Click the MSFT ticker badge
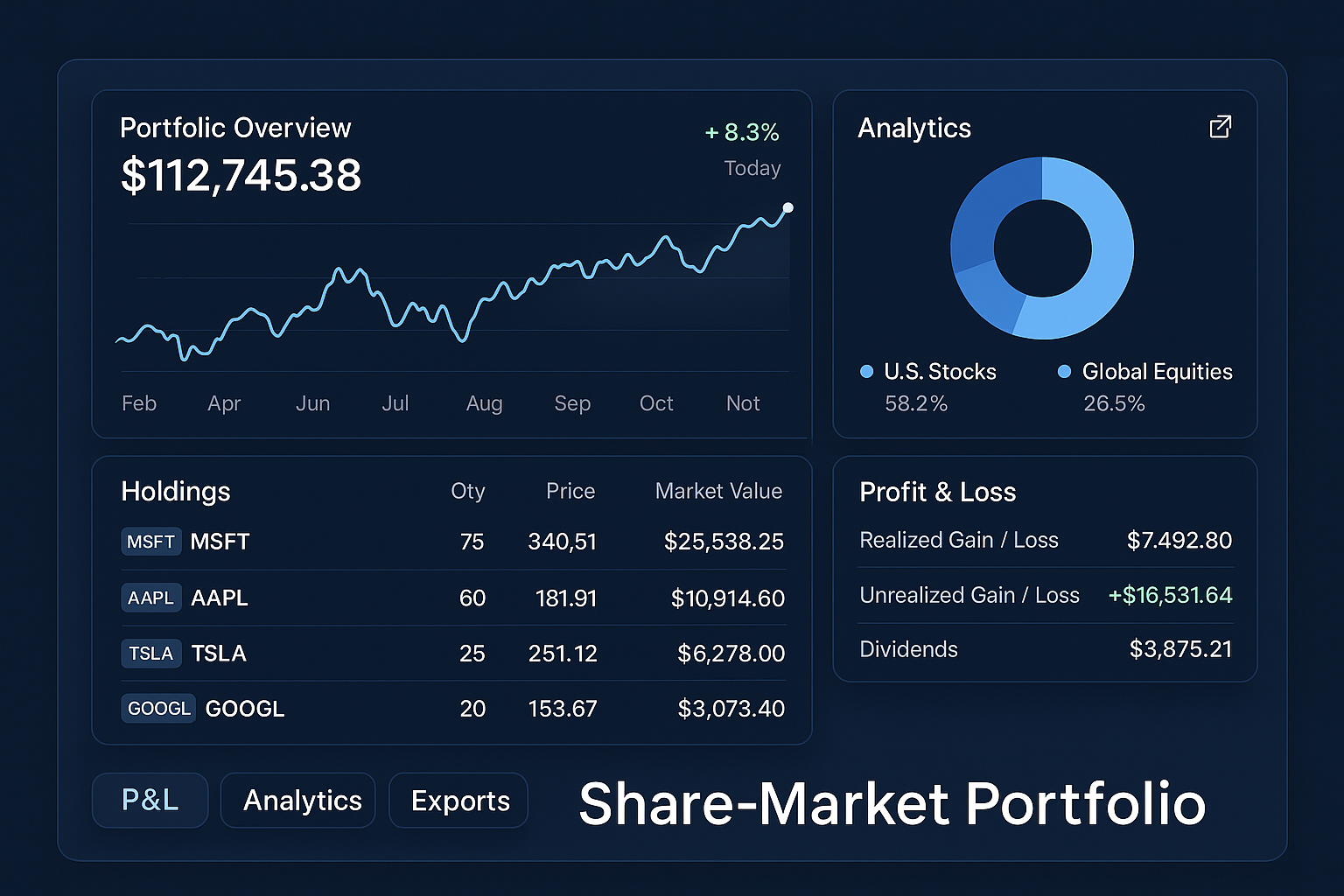The width and height of the screenshot is (1344, 896). tap(150, 542)
